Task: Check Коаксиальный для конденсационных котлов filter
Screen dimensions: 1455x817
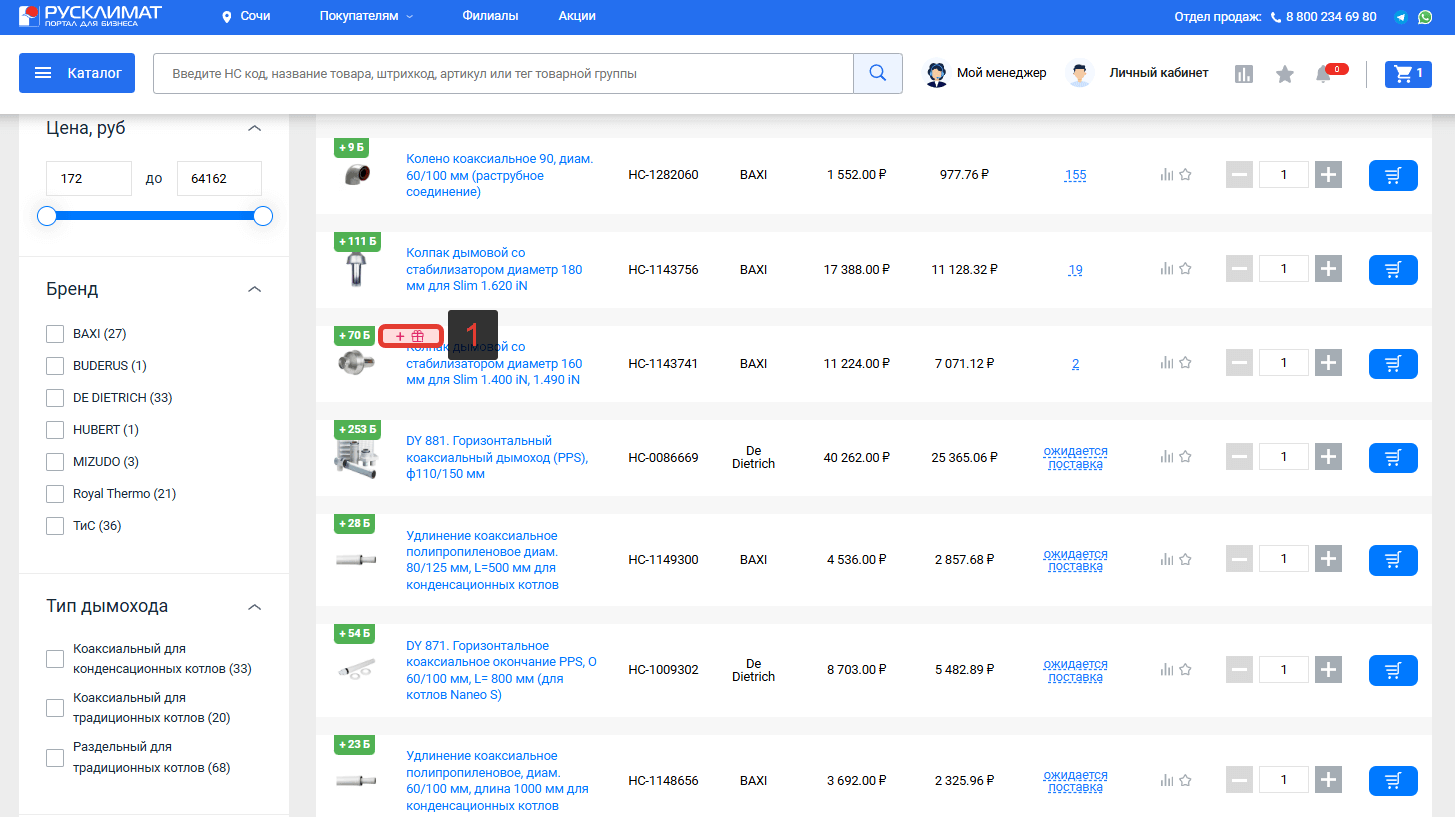Action: pyautogui.click(x=55, y=659)
